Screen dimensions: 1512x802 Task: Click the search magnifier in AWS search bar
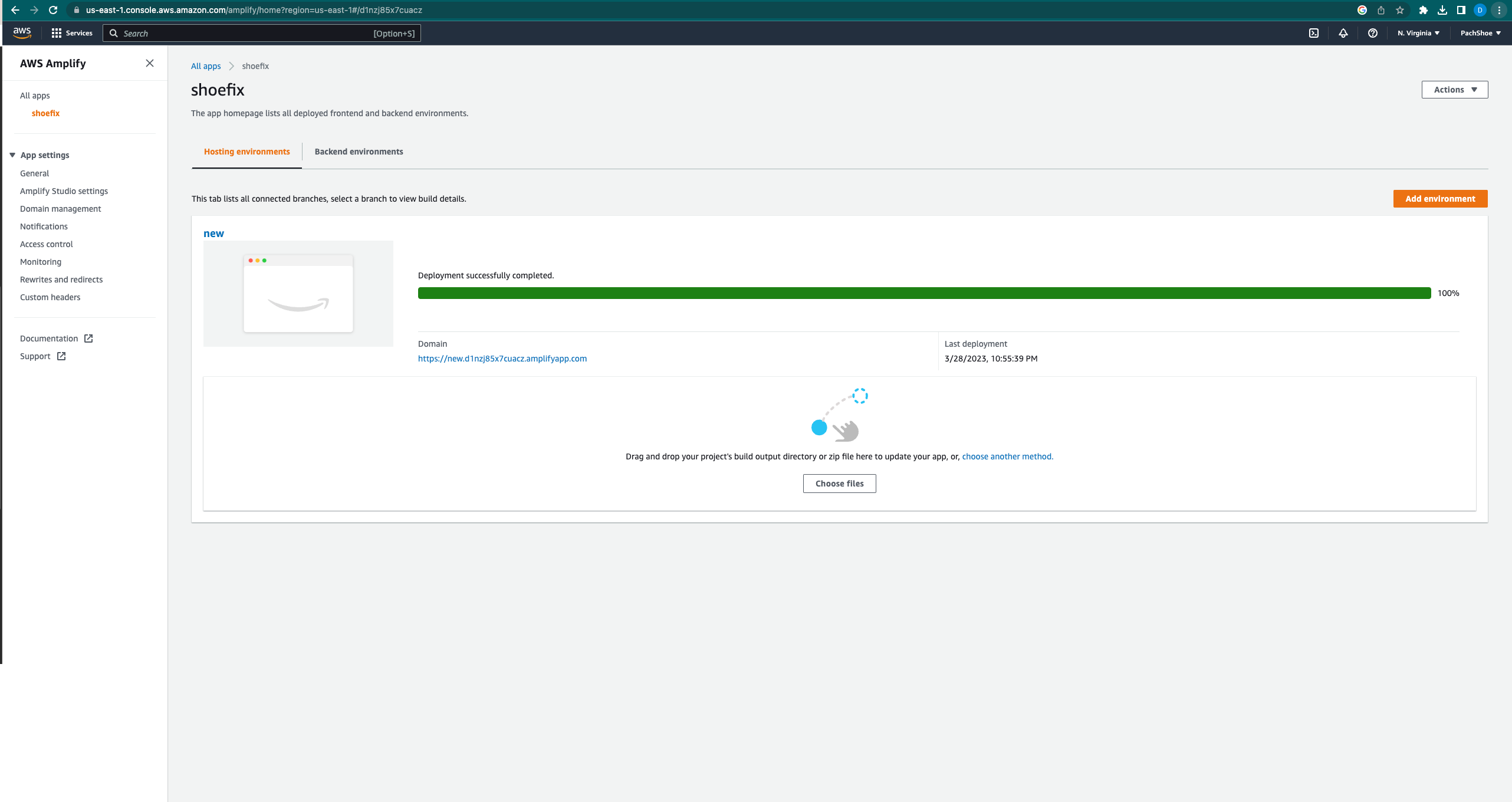pos(114,33)
